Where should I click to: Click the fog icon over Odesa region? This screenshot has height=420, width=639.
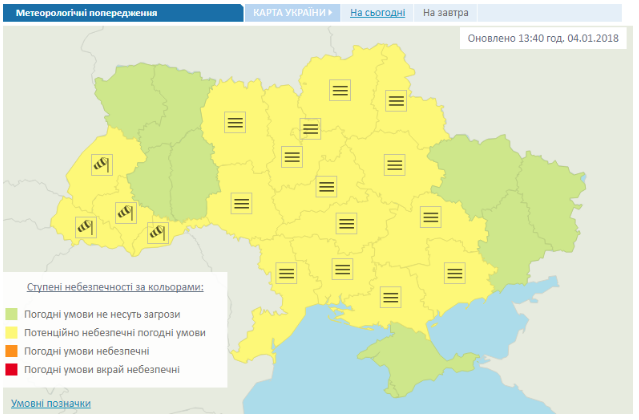[x=287, y=271]
